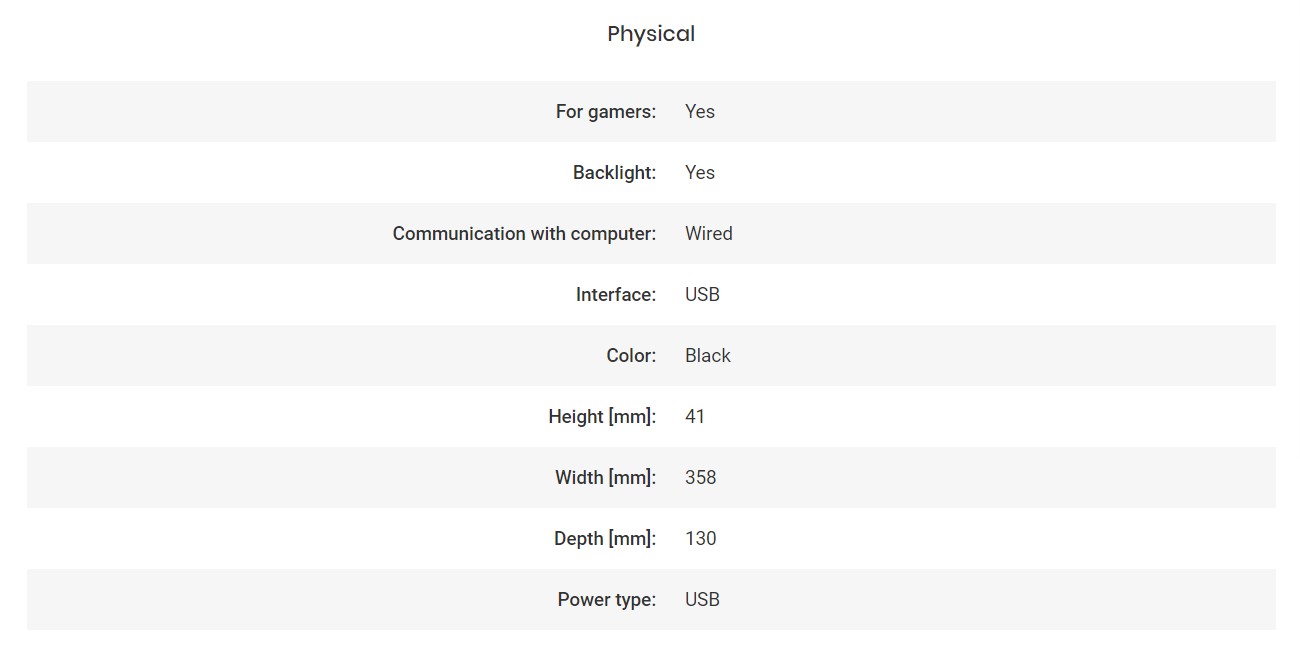Click the 'Interface:' label

(615, 295)
